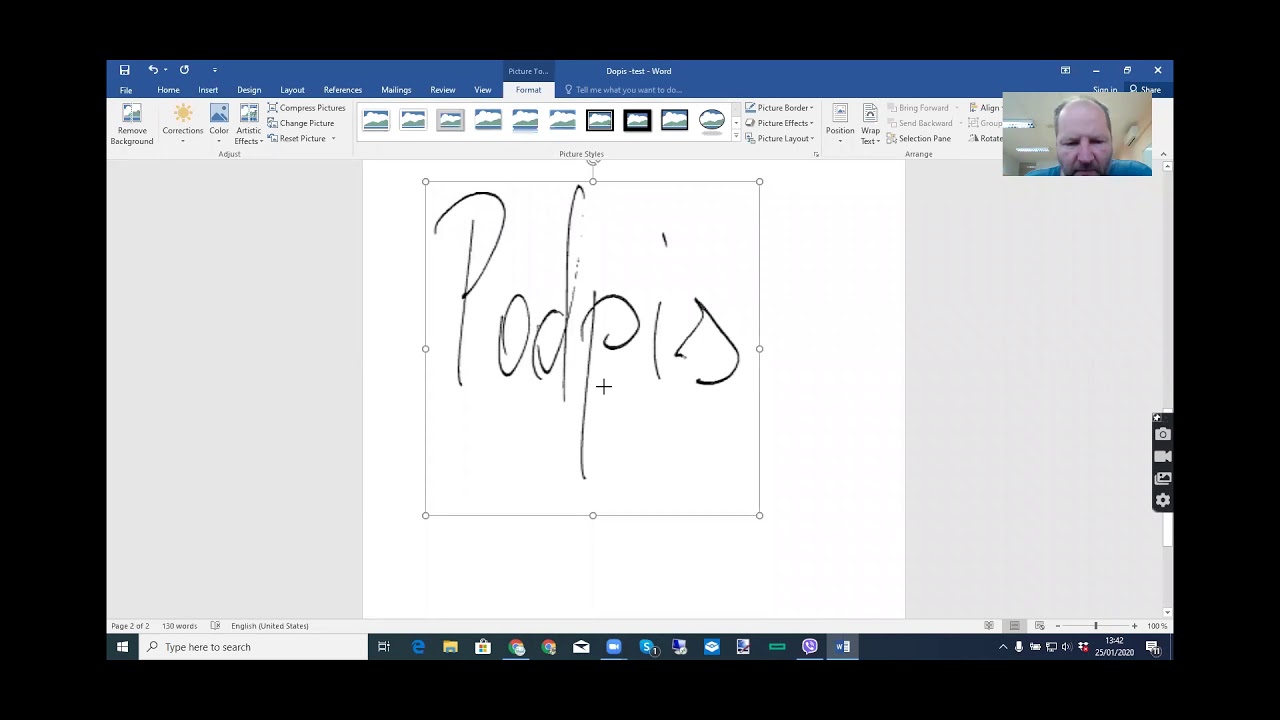Click the Undo arrow icon
This screenshot has width=1280, height=720.
(153, 70)
